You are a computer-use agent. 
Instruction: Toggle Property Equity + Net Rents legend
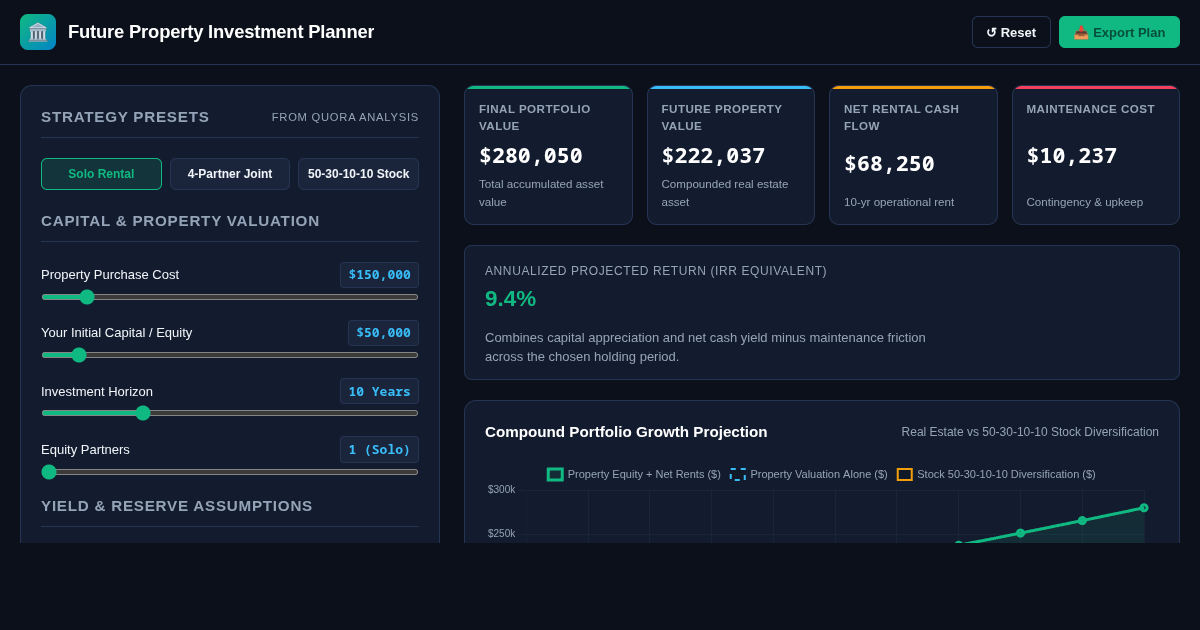coord(634,474)
